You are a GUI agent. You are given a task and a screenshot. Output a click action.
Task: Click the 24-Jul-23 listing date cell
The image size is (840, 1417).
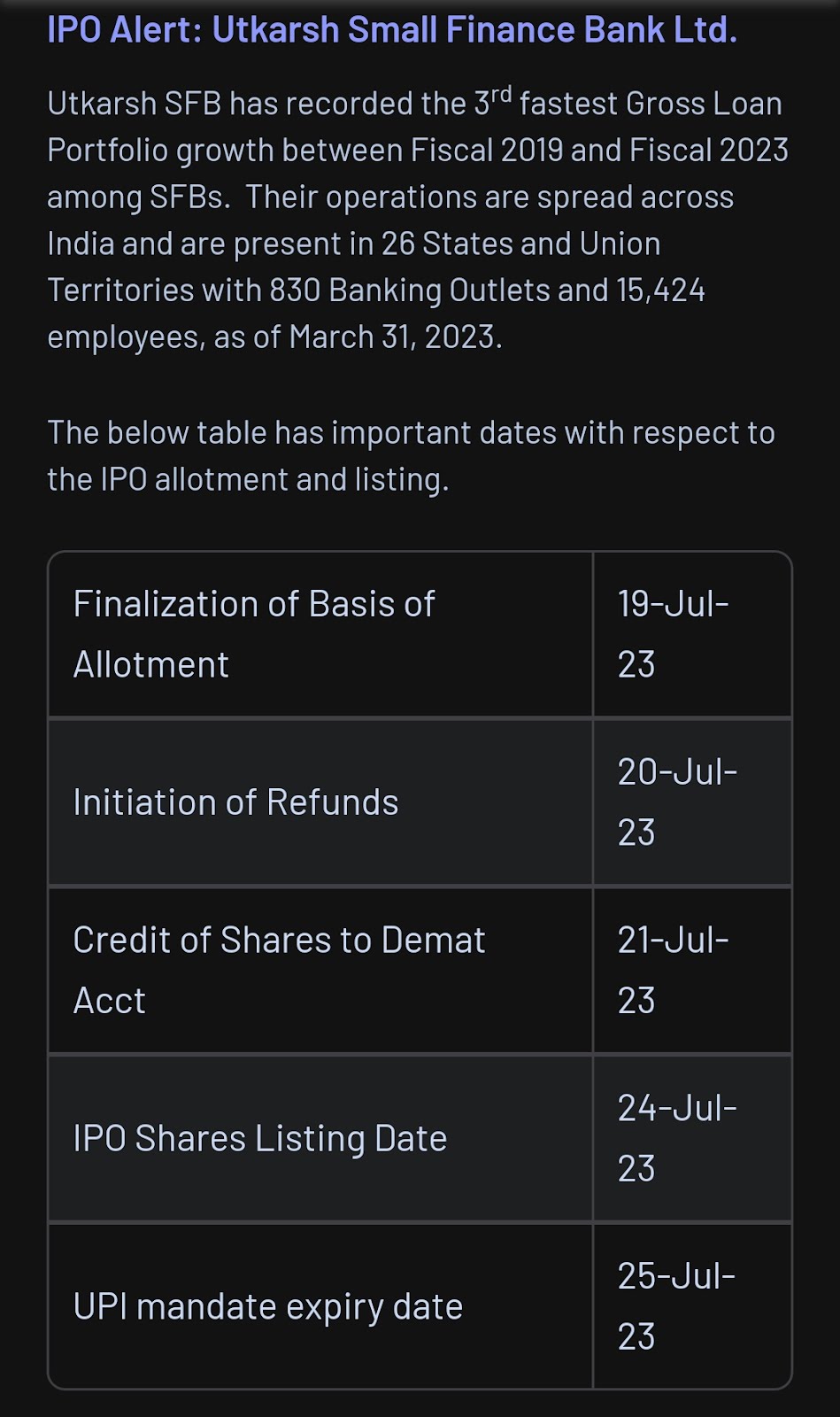coord(692,1139)
